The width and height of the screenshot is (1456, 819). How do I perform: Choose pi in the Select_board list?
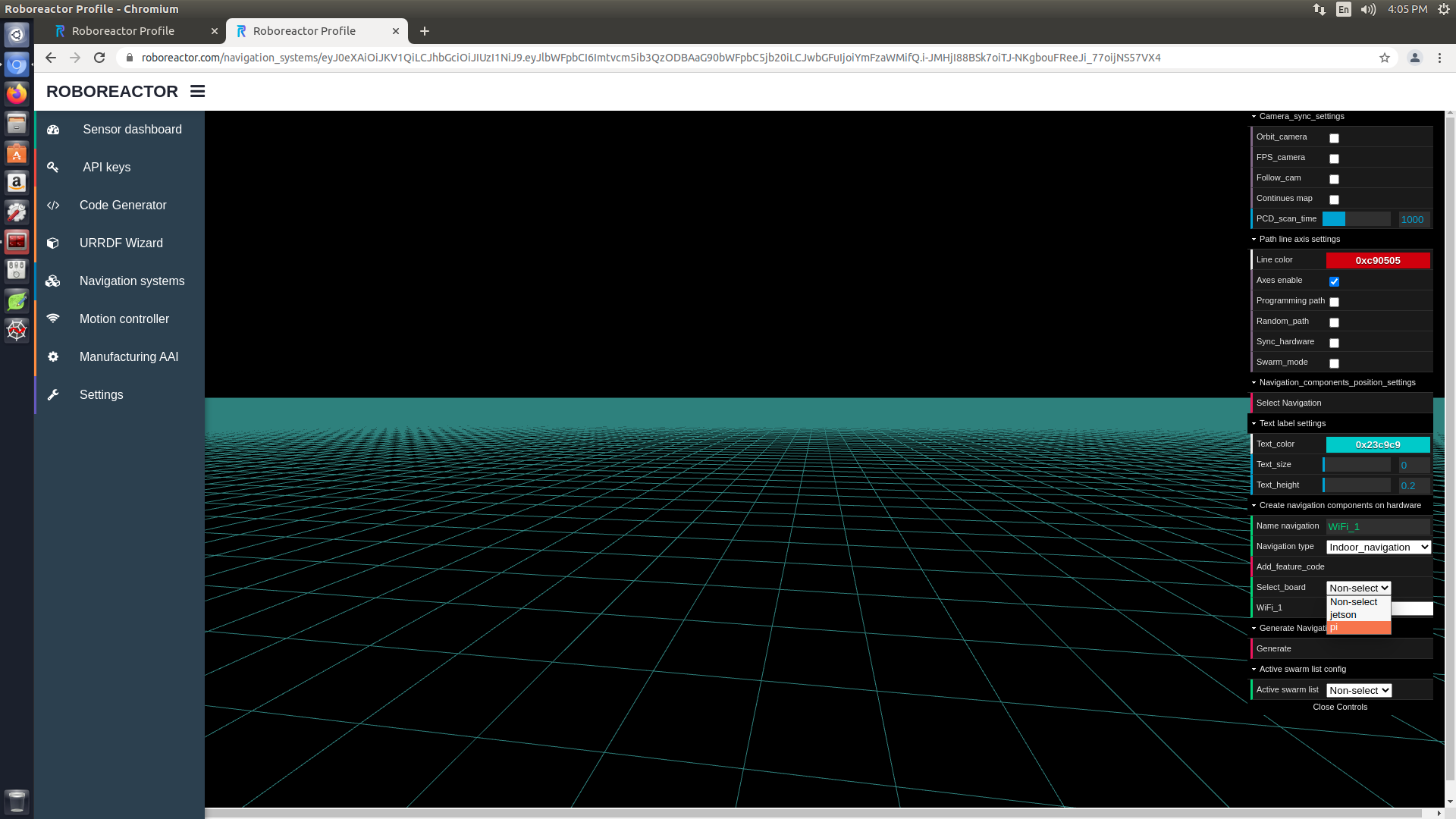coord(1358,628)
